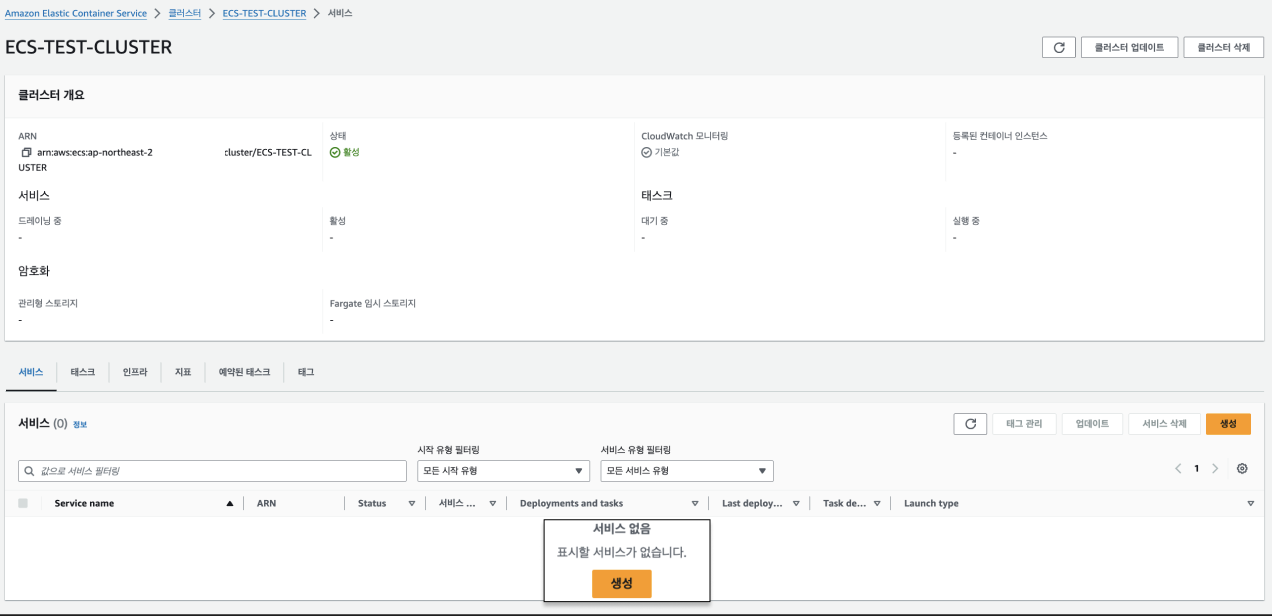The image size is (1272, 616).
Task: Click the cluster refresh icon button at top
Action: pos(1058,47)
